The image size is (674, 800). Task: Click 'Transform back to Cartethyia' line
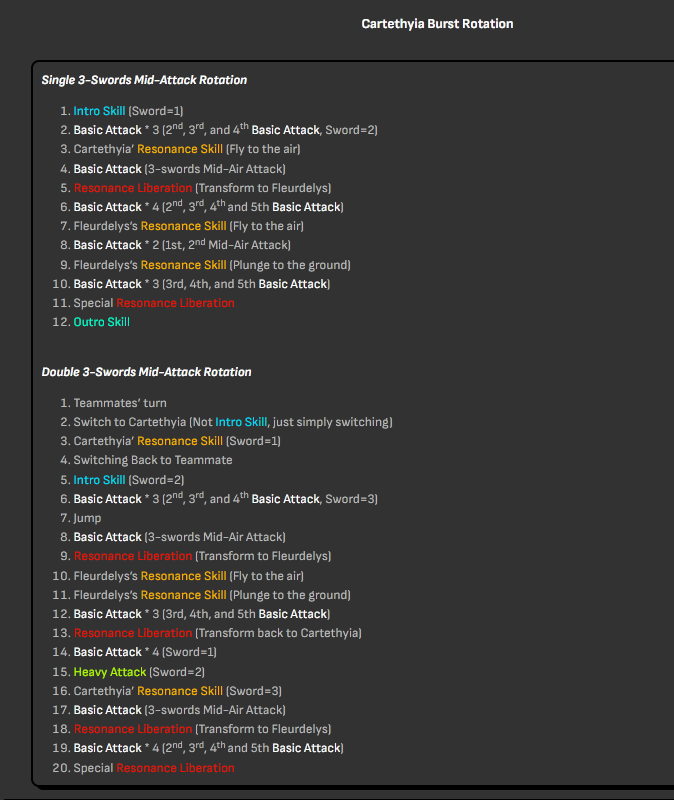tap(217, 633)
